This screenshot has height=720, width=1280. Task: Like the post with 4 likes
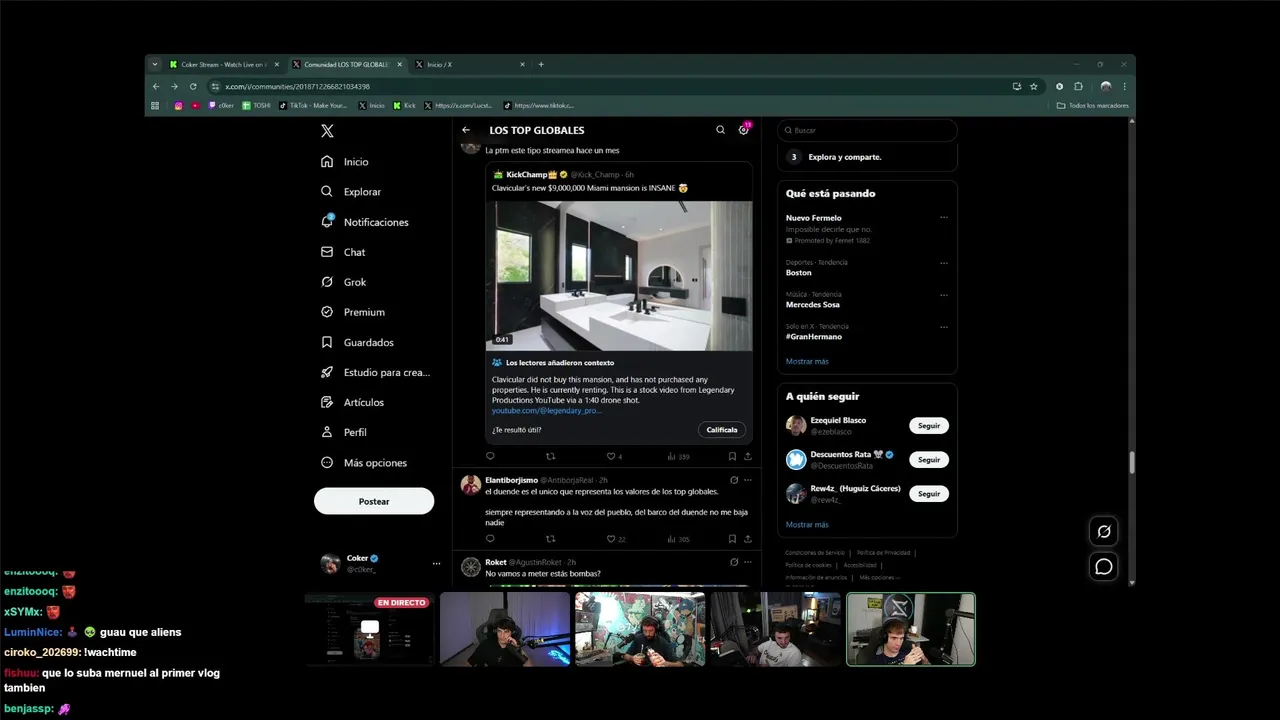click(x=614, y=456)
